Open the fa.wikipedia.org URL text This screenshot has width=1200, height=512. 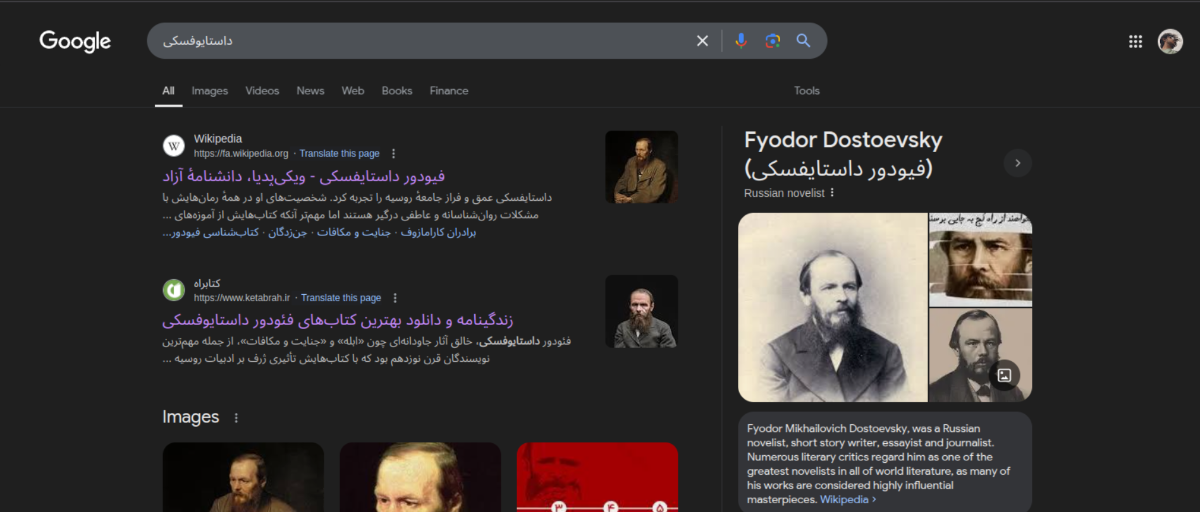pyautogui.click(x=241, y=154)
